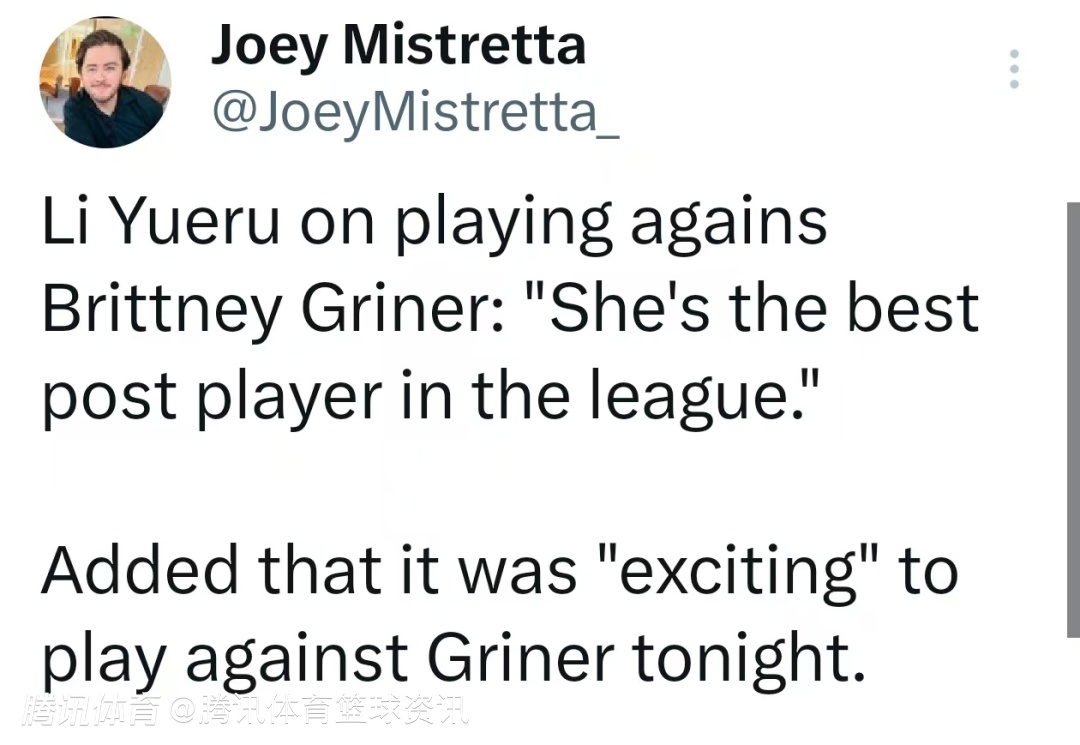This screenshot has height=745, width=1080.
Task: Click "Added that it was" text
Action: [309, 570]
